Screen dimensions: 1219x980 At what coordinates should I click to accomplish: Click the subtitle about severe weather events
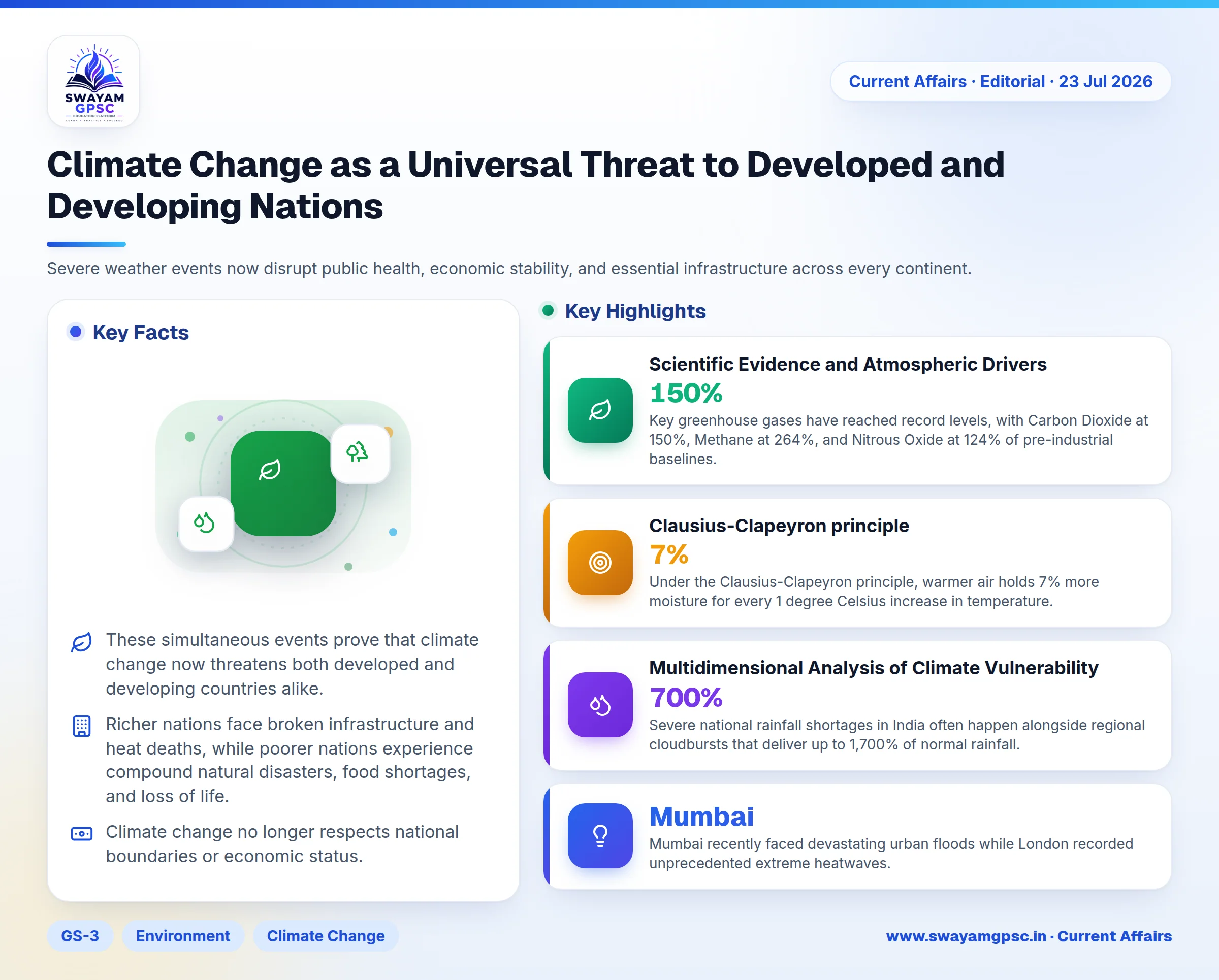click(x=509, y=269)
